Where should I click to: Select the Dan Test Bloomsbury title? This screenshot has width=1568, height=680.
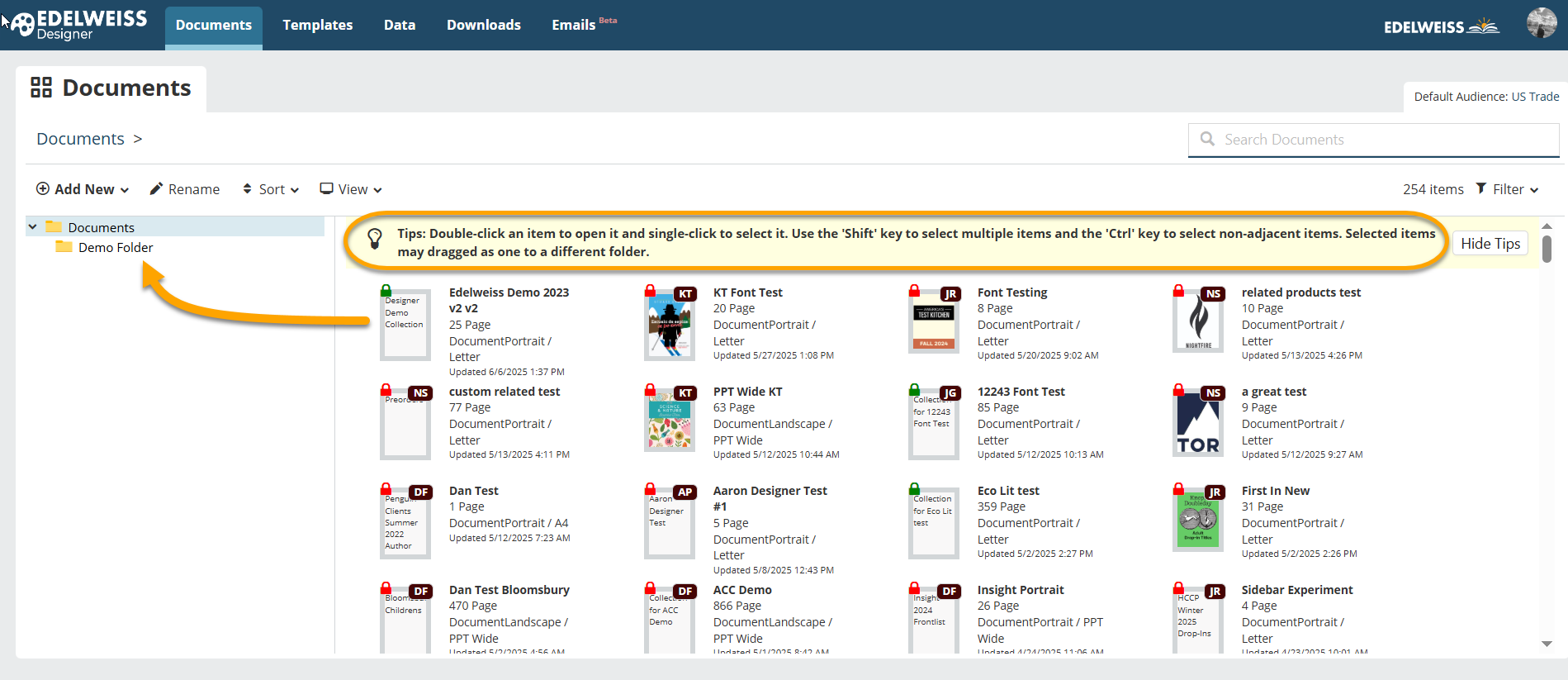coord(509,590)
